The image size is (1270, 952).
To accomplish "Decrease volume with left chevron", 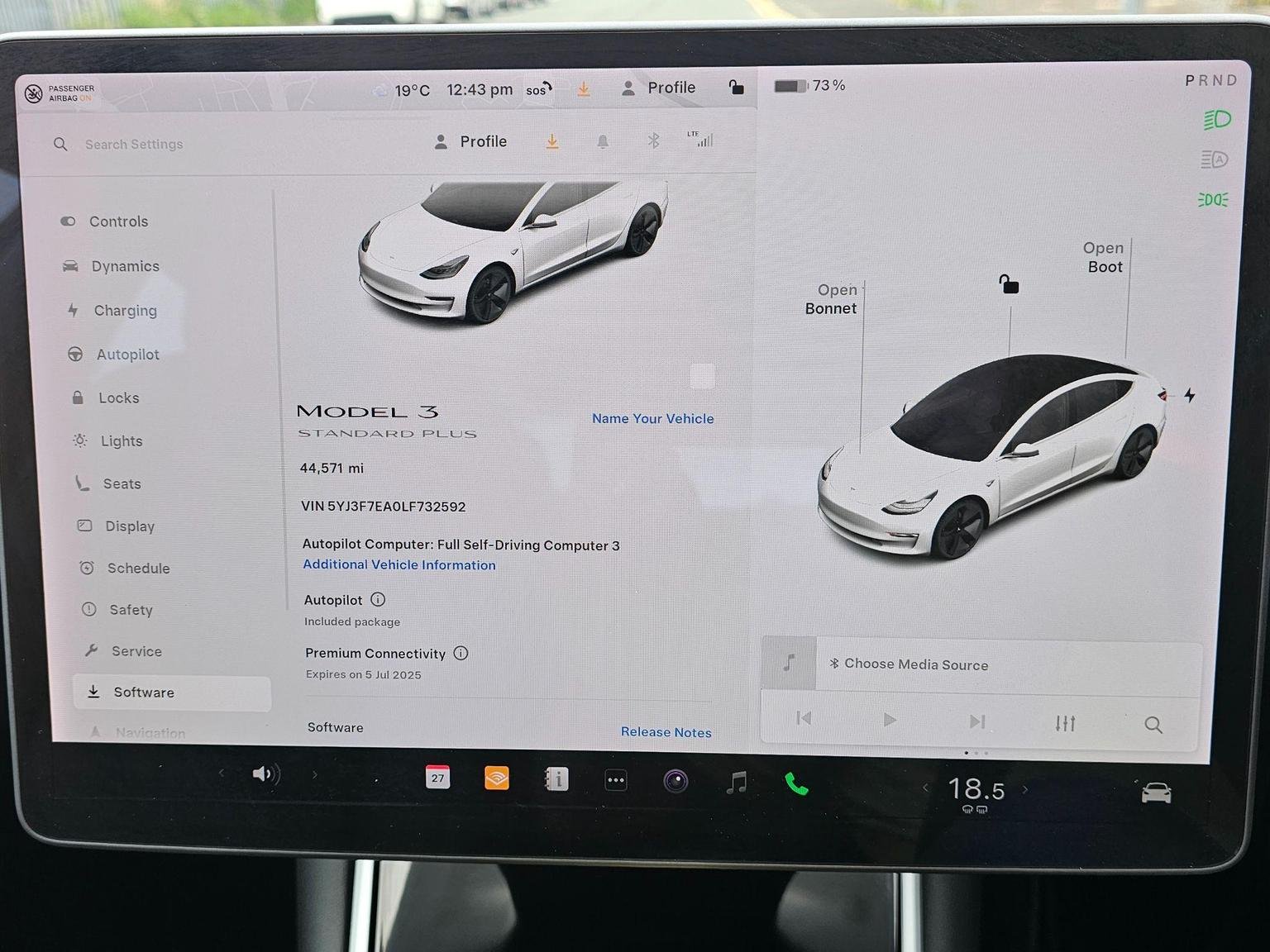I will (221, 773).
